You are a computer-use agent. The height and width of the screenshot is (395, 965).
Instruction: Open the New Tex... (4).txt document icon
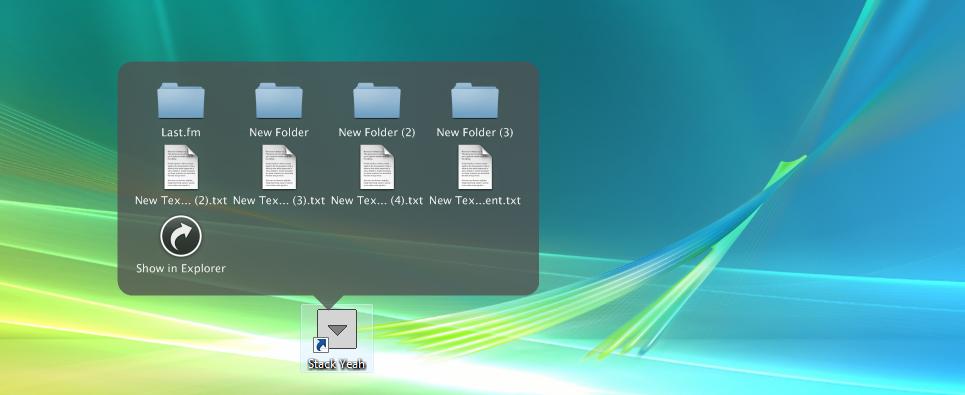[x=377, y=167]
